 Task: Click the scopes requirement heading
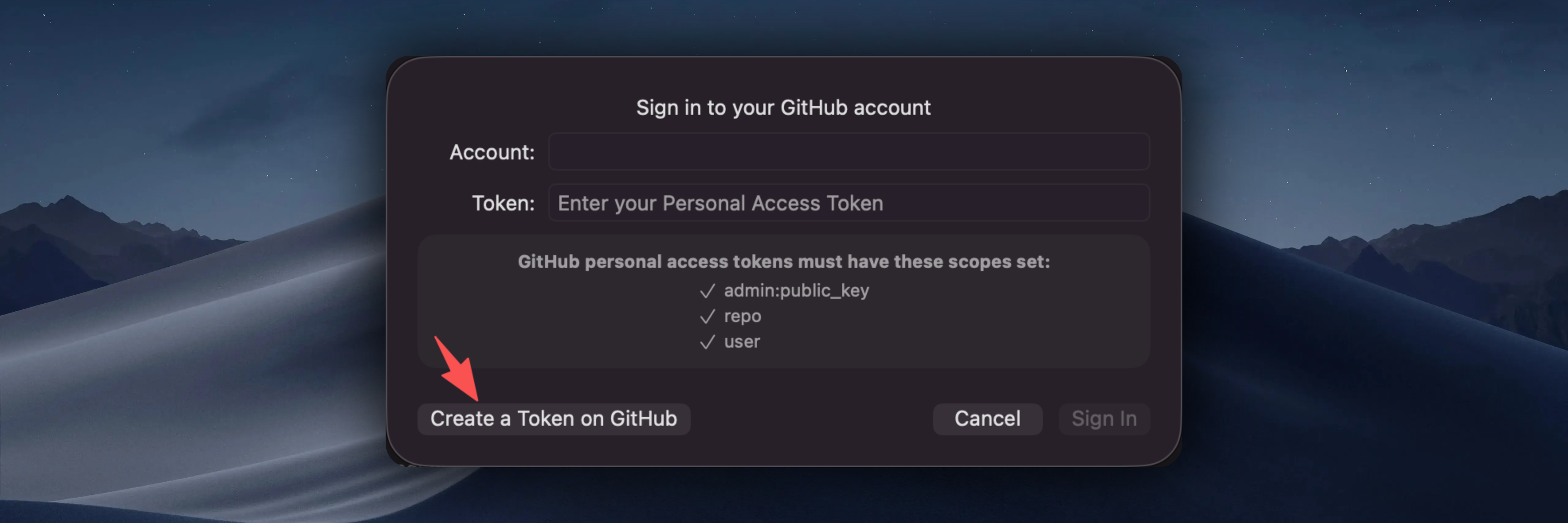point(784,262)
